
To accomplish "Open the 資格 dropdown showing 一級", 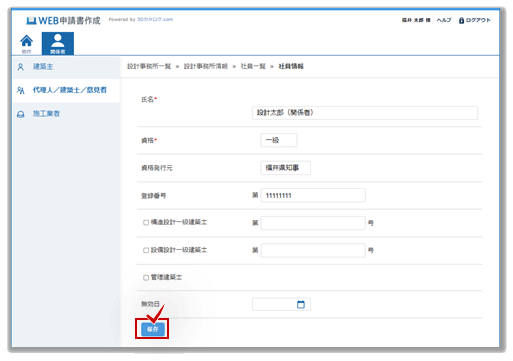I will [x=279, y=140].
